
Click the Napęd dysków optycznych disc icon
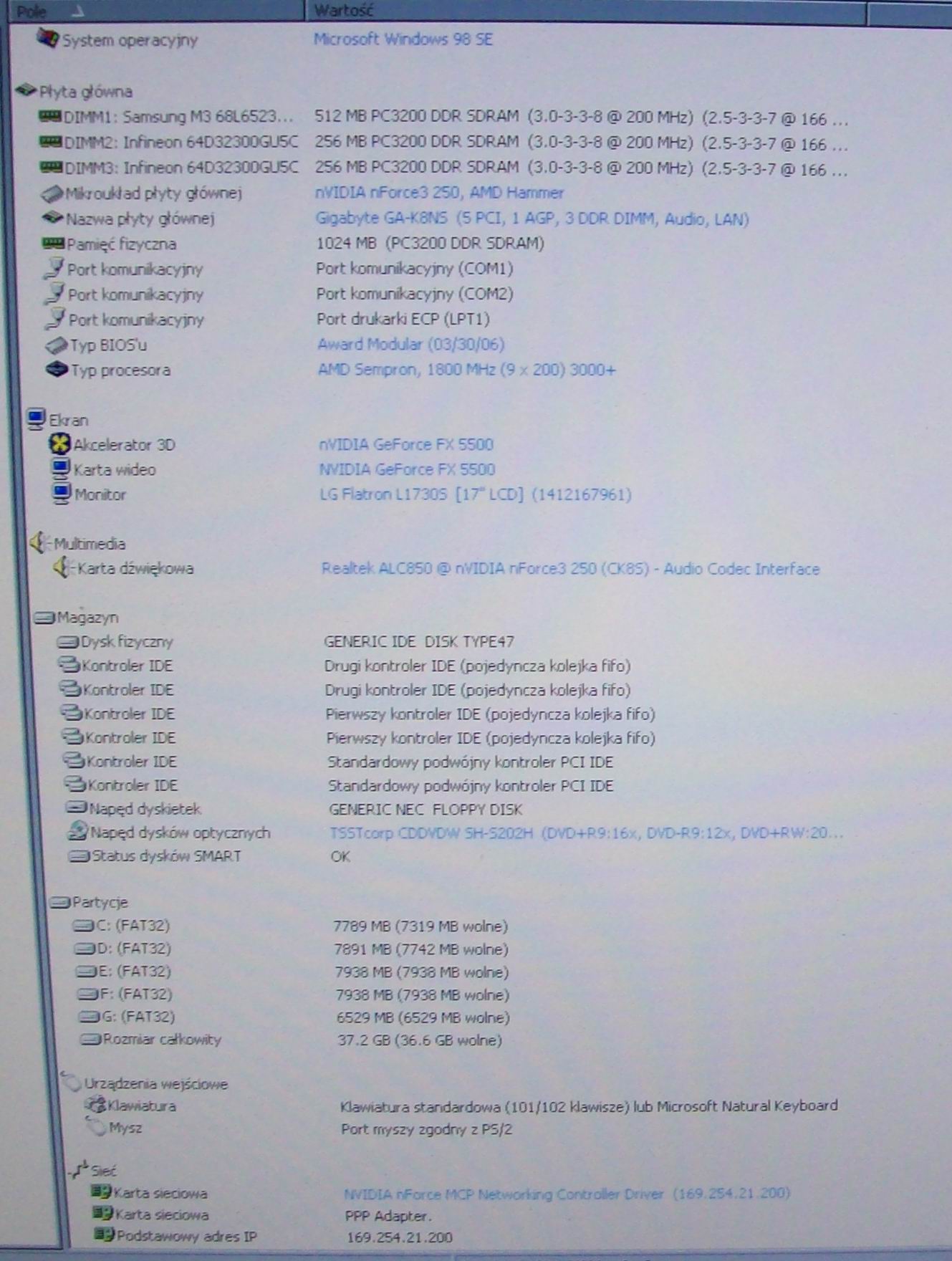click(x=77, y=832)
